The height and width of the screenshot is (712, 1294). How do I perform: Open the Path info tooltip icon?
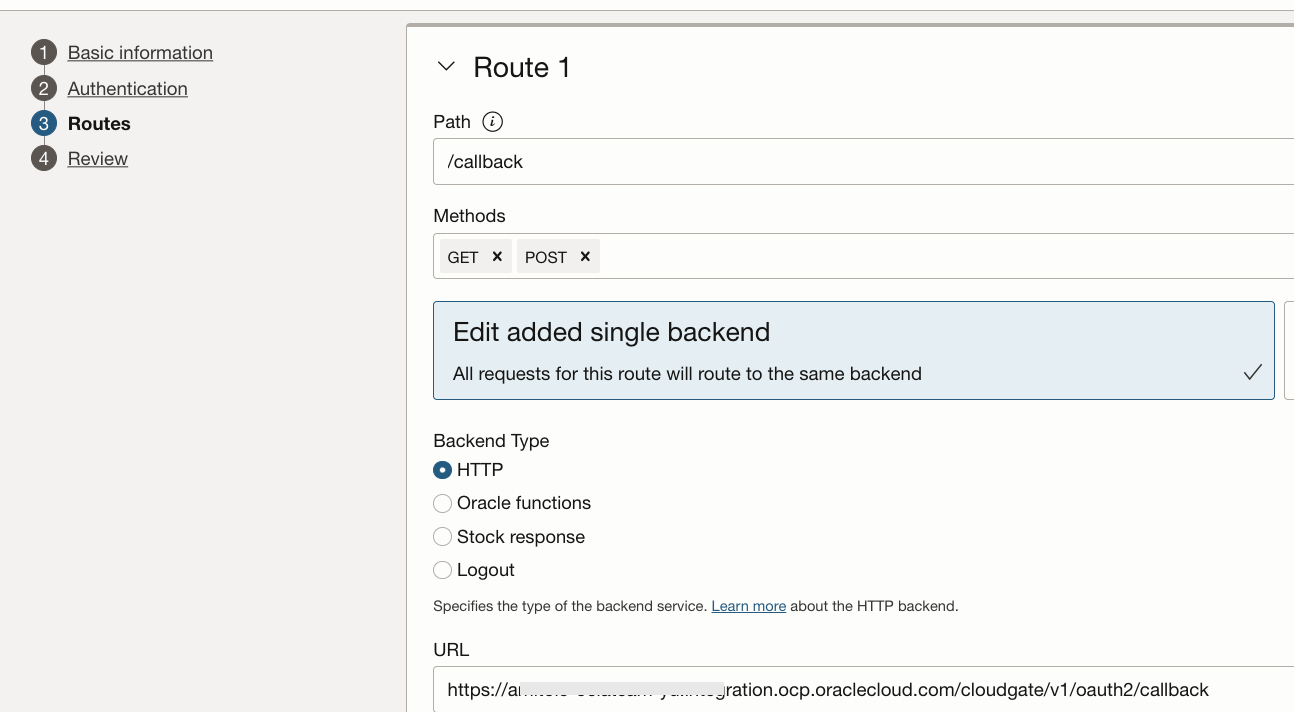pyautogui.click(x=492, y=122)
